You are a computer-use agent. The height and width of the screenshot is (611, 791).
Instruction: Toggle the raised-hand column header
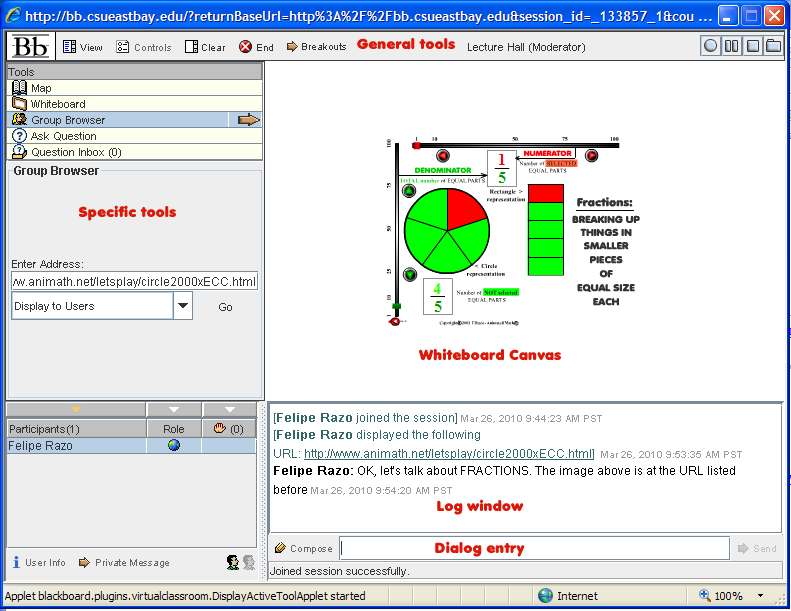pos(229,428)
